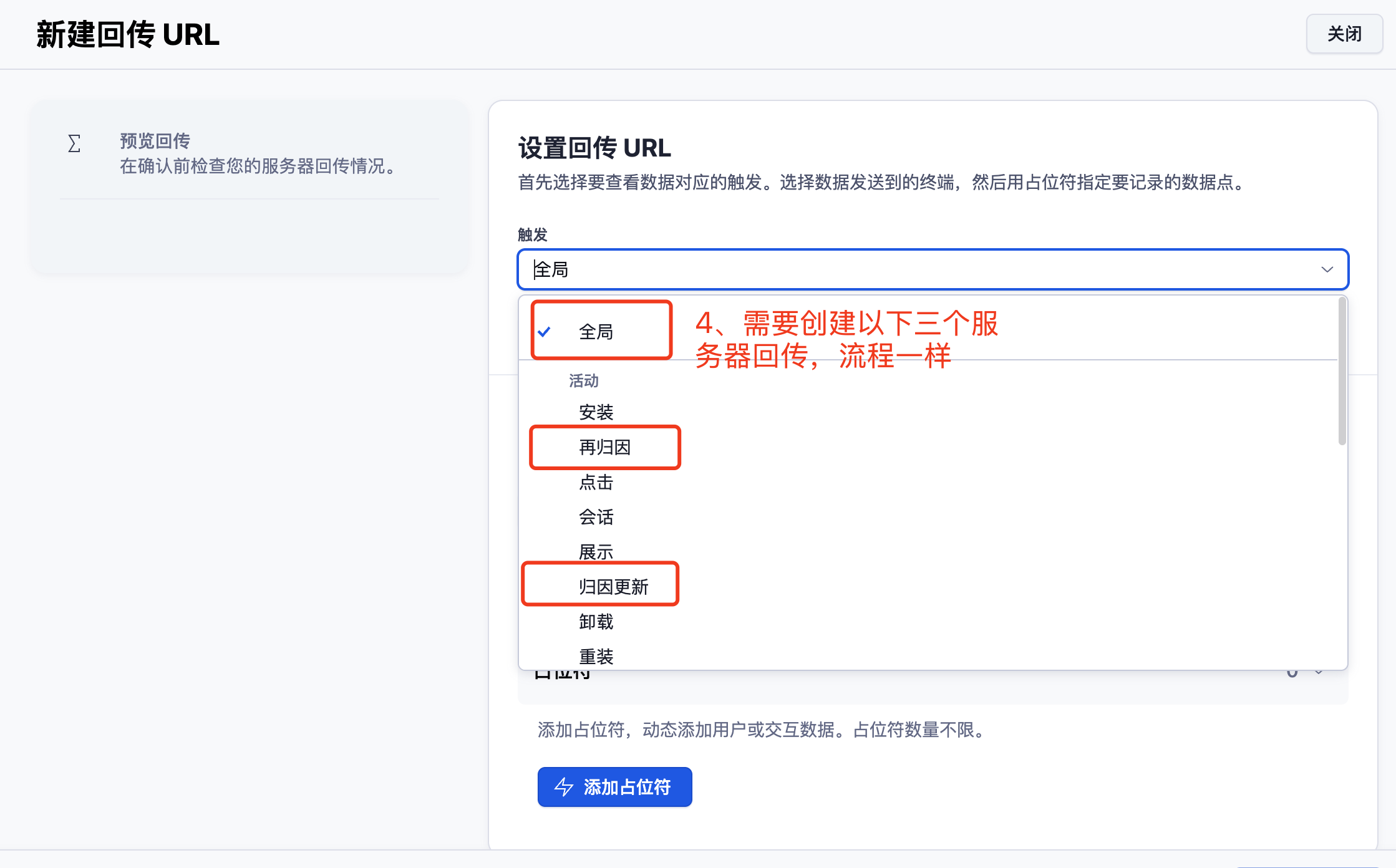The image size is (1396, 868).
Task: Pick 点击 from activity triggers
Action: (x=596, y=482)
